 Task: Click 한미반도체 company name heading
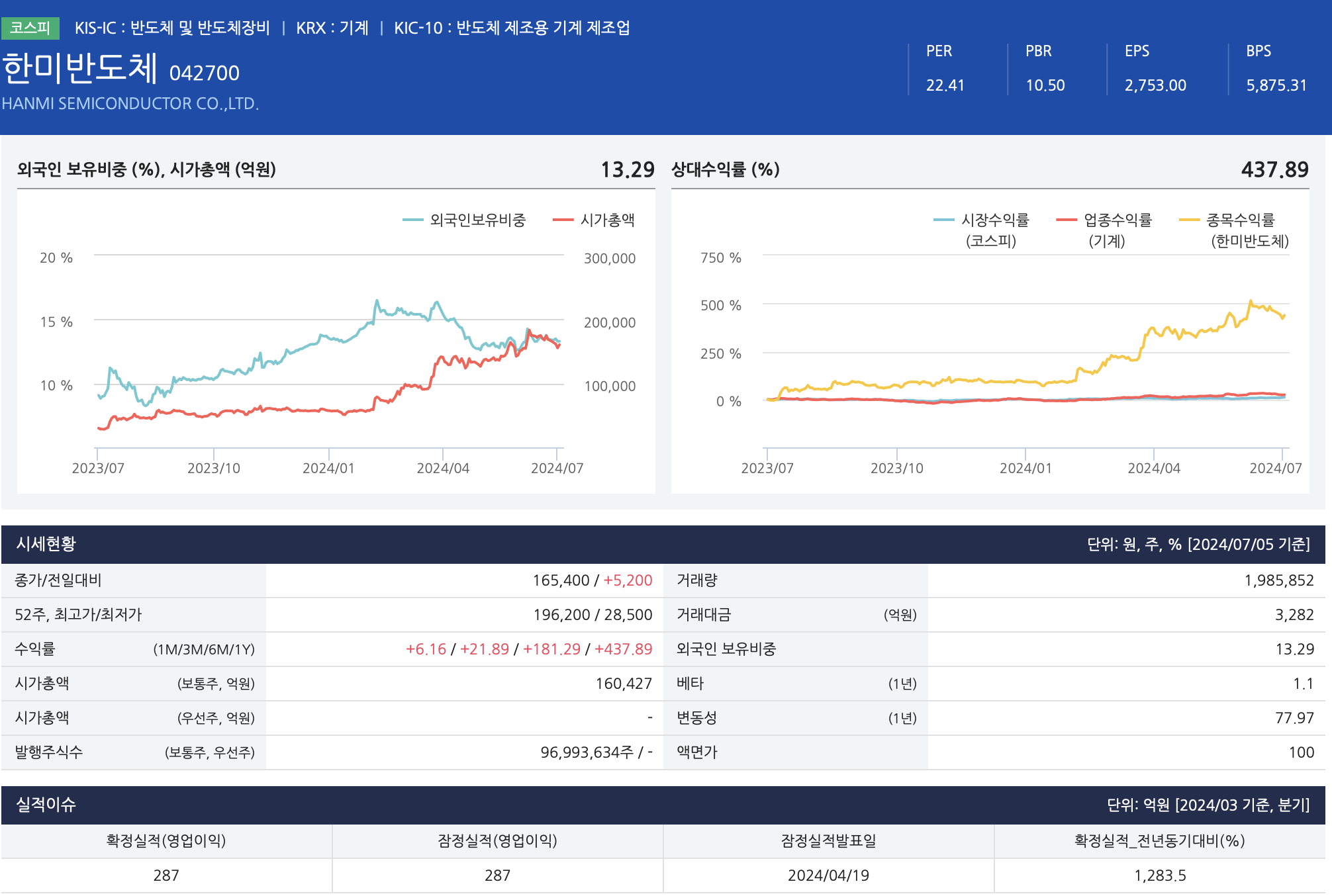(x=80, y=68)
